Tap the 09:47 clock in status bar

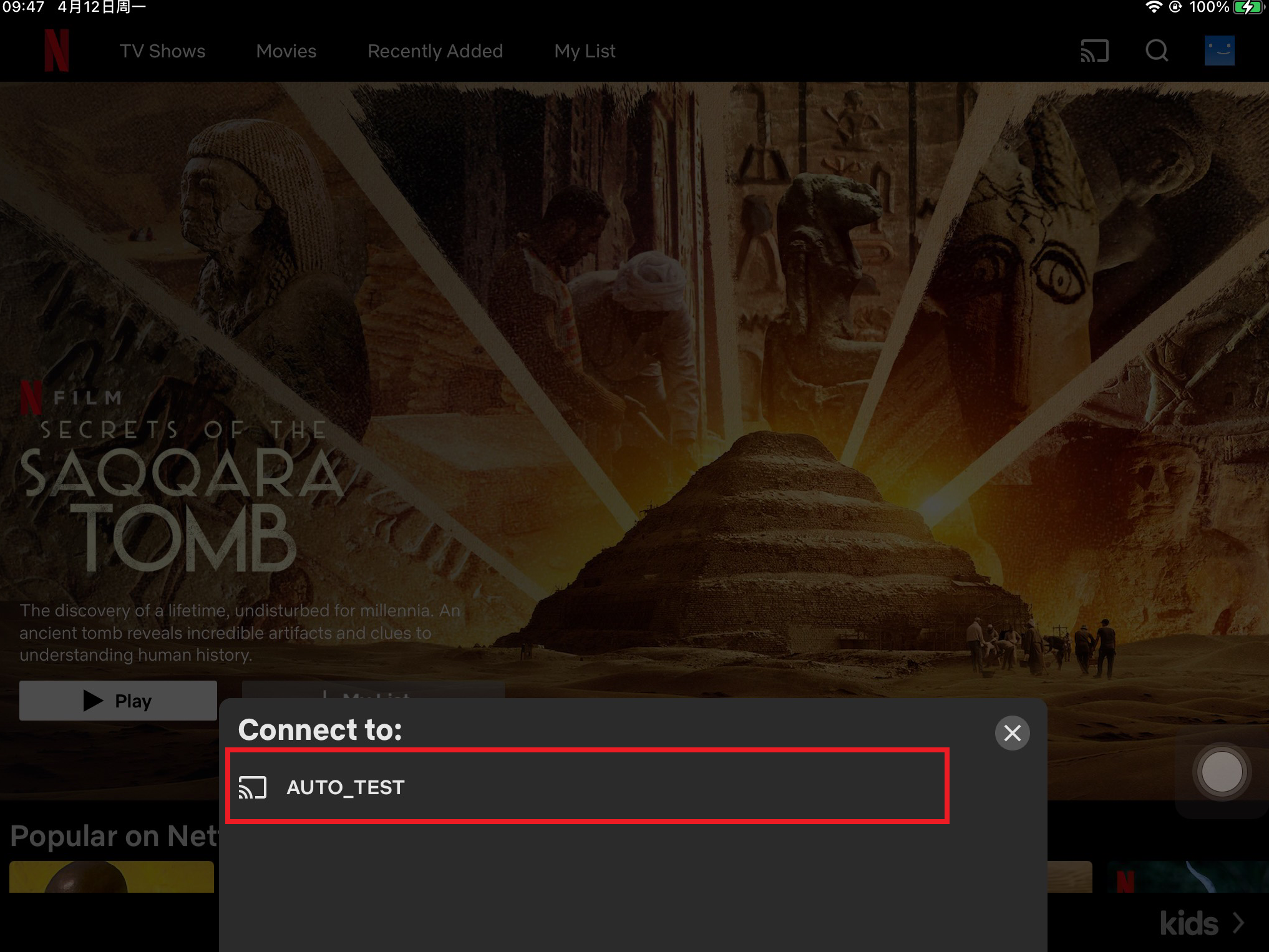(x=23, y=7)
